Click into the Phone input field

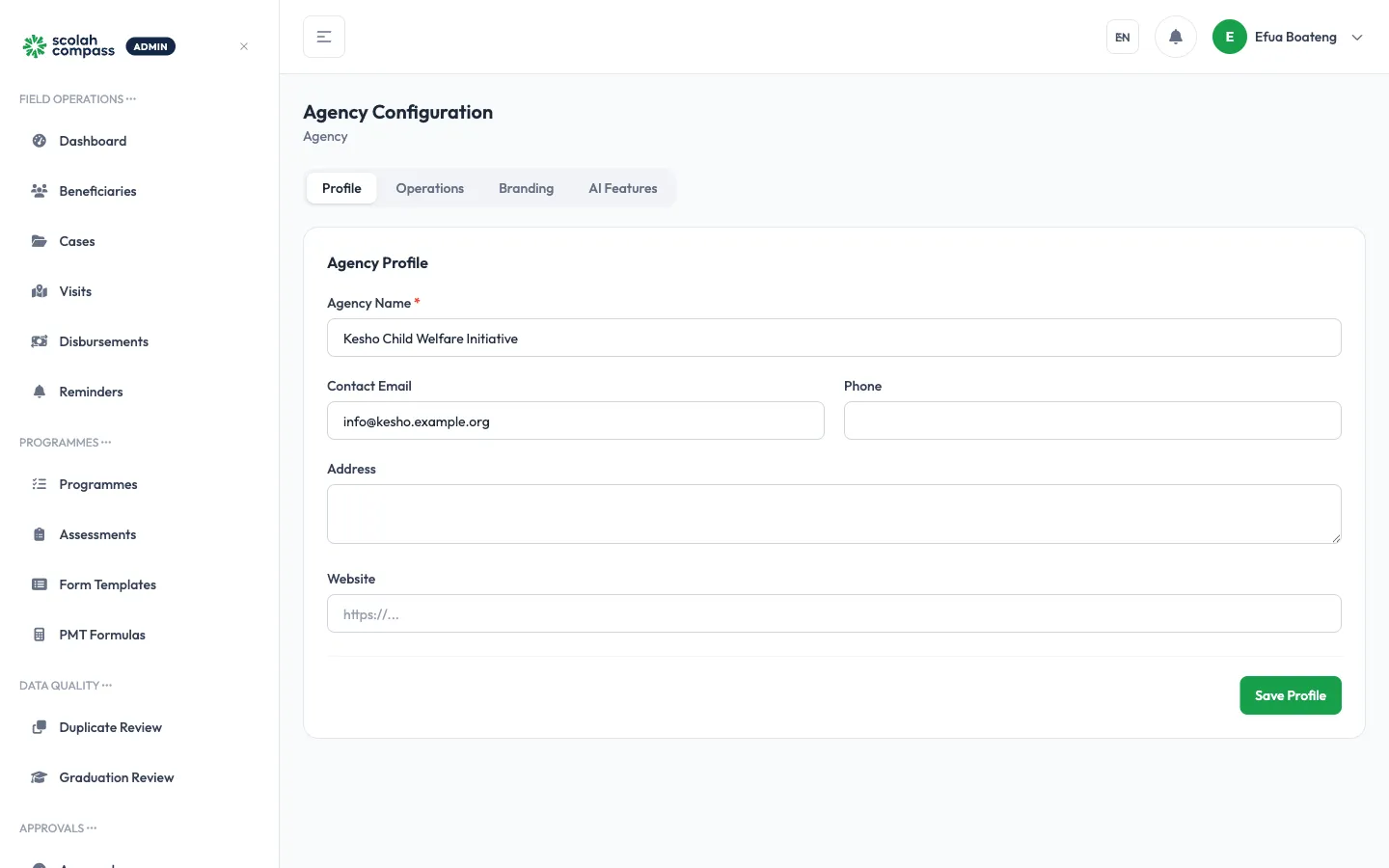click(1093, 420)
